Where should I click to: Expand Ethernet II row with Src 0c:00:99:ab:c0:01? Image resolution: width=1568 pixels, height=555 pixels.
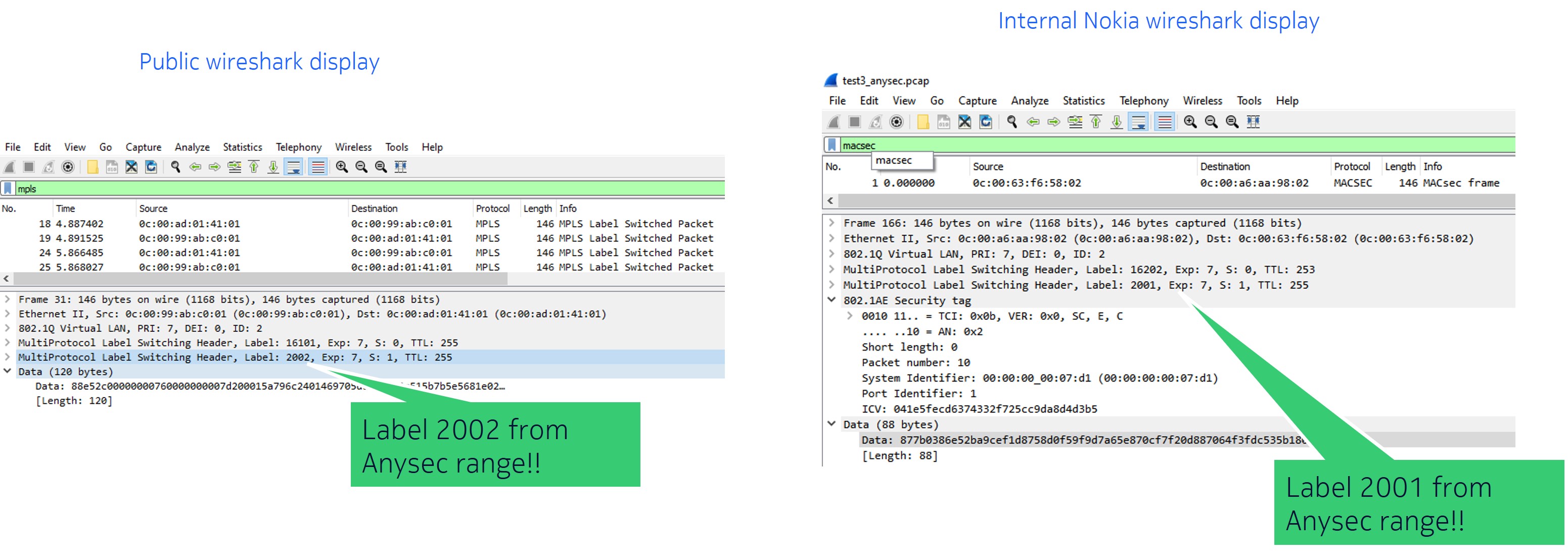pyautogui.click(x=7, y=314)
